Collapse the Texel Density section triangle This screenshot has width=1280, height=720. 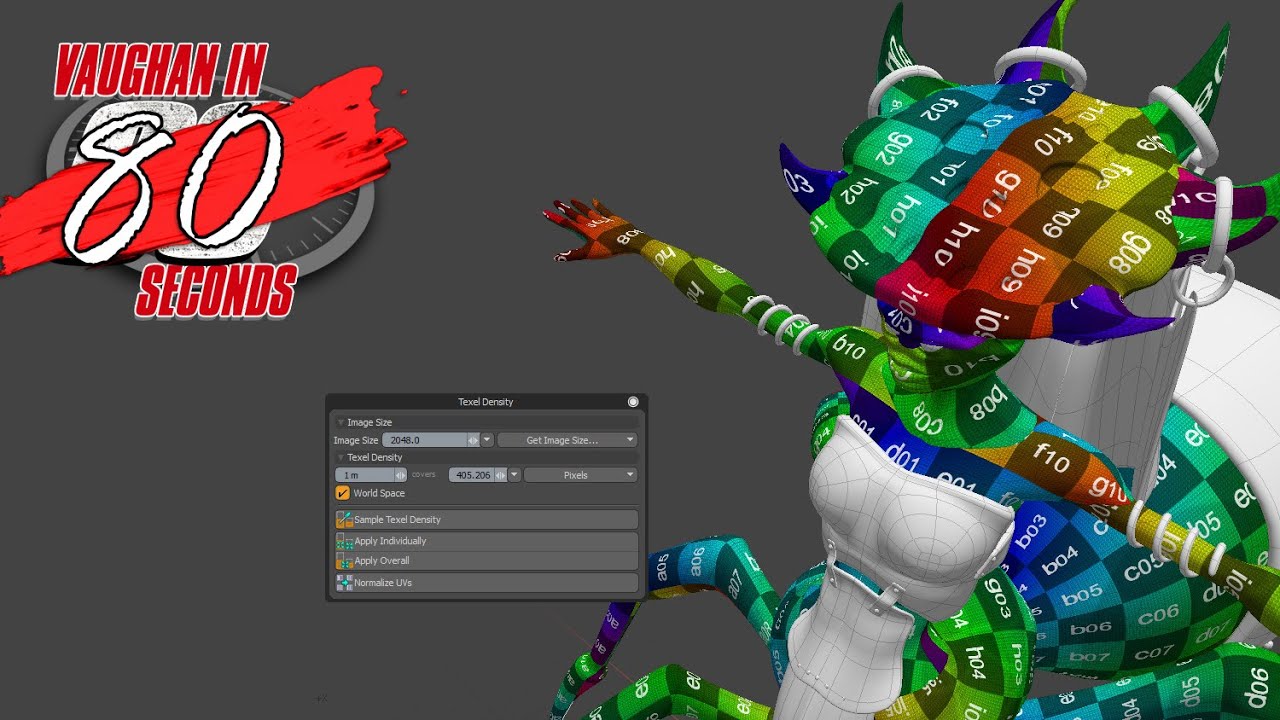click(x=340, y=458)
